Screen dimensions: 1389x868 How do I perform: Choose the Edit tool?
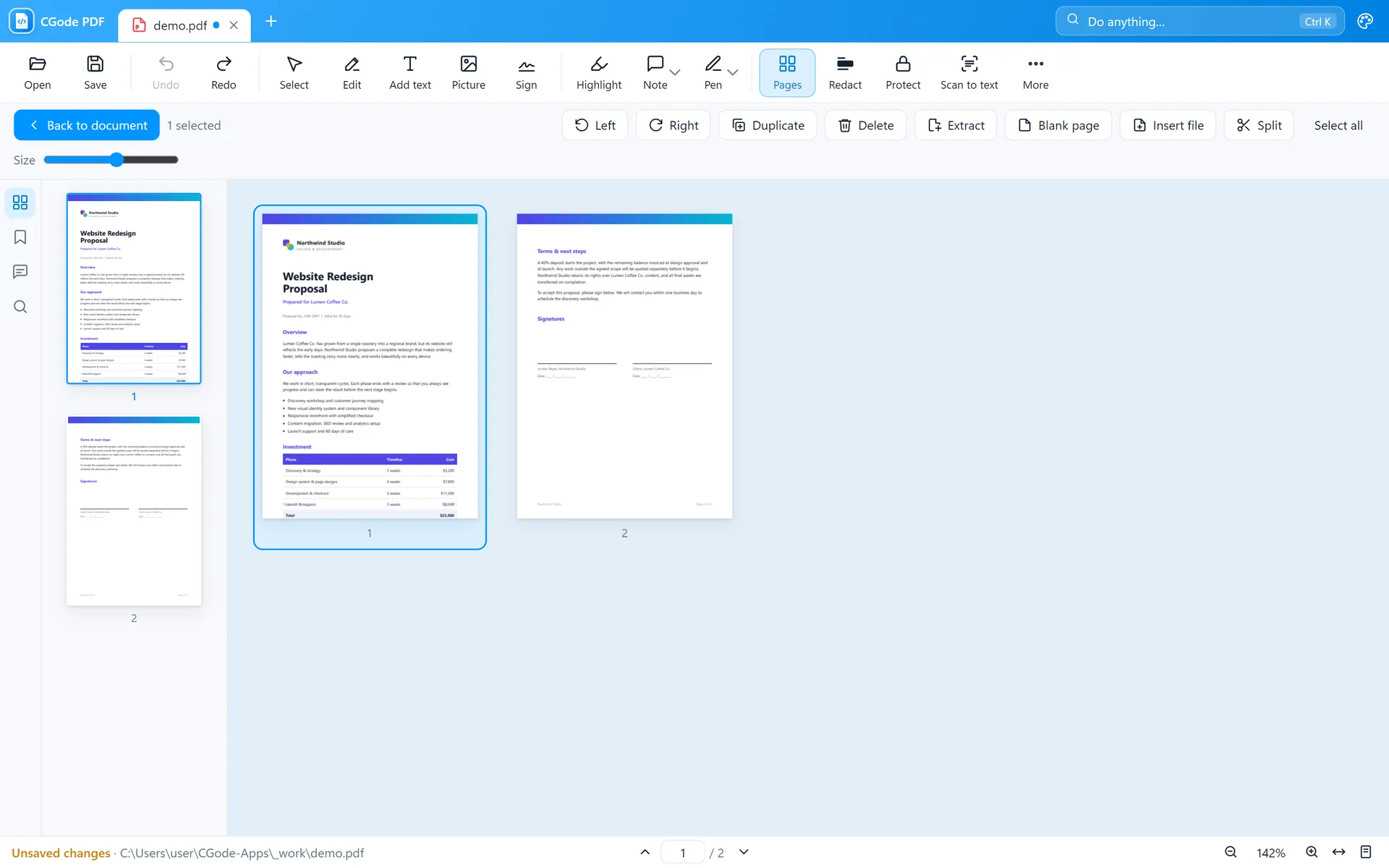pos(352,73)
